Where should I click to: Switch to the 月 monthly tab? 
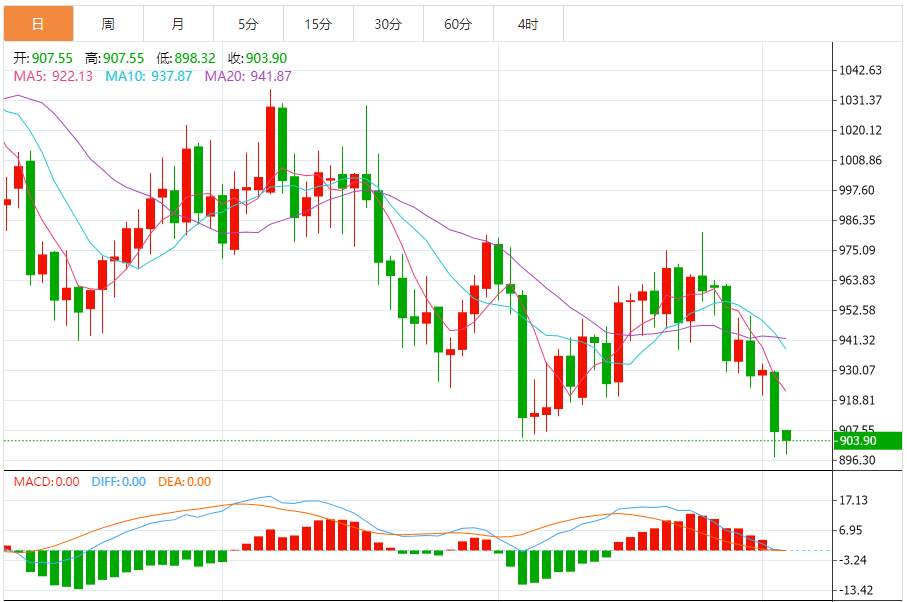click(178, 24)
